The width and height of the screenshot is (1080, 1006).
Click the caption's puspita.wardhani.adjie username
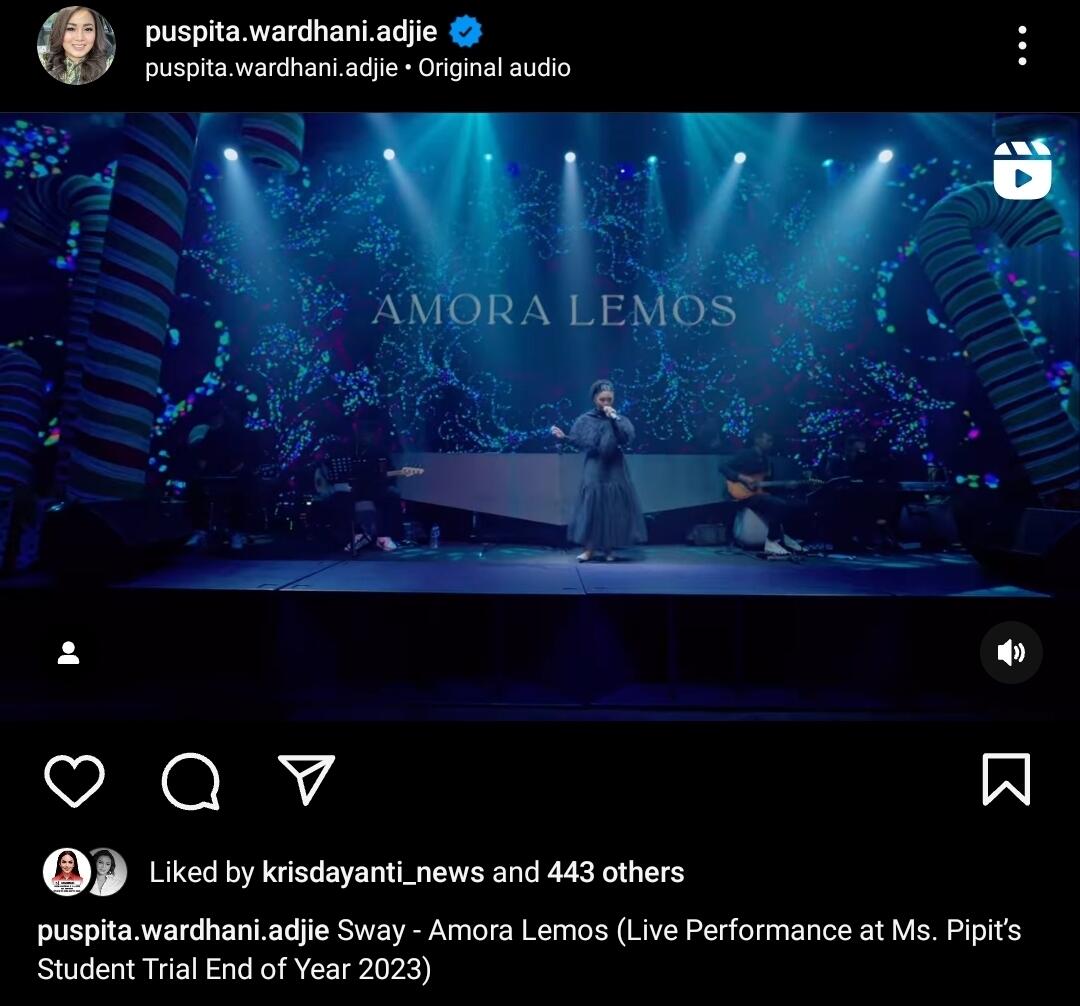pyautogui.click(x=183, y=930)
